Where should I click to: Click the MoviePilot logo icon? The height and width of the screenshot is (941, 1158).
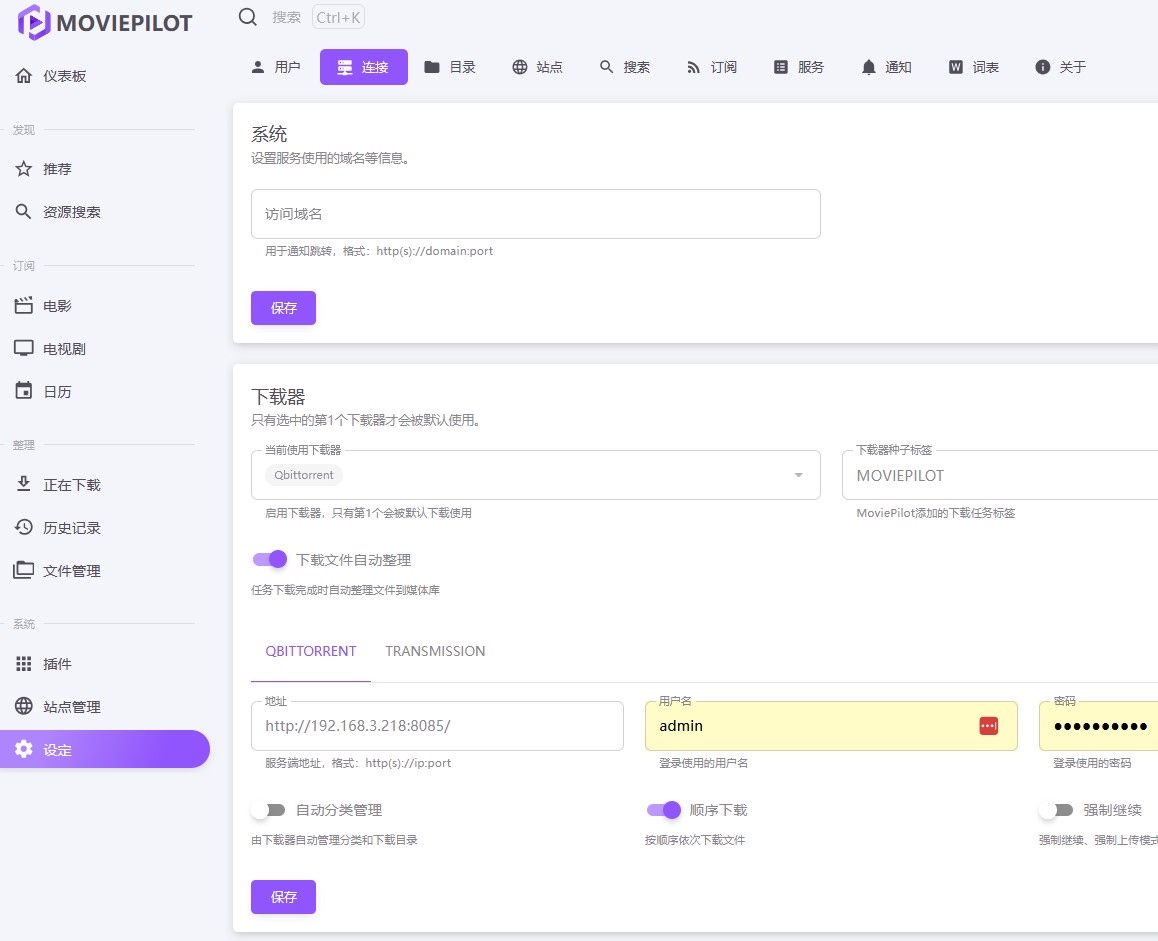tap(34, 22)
